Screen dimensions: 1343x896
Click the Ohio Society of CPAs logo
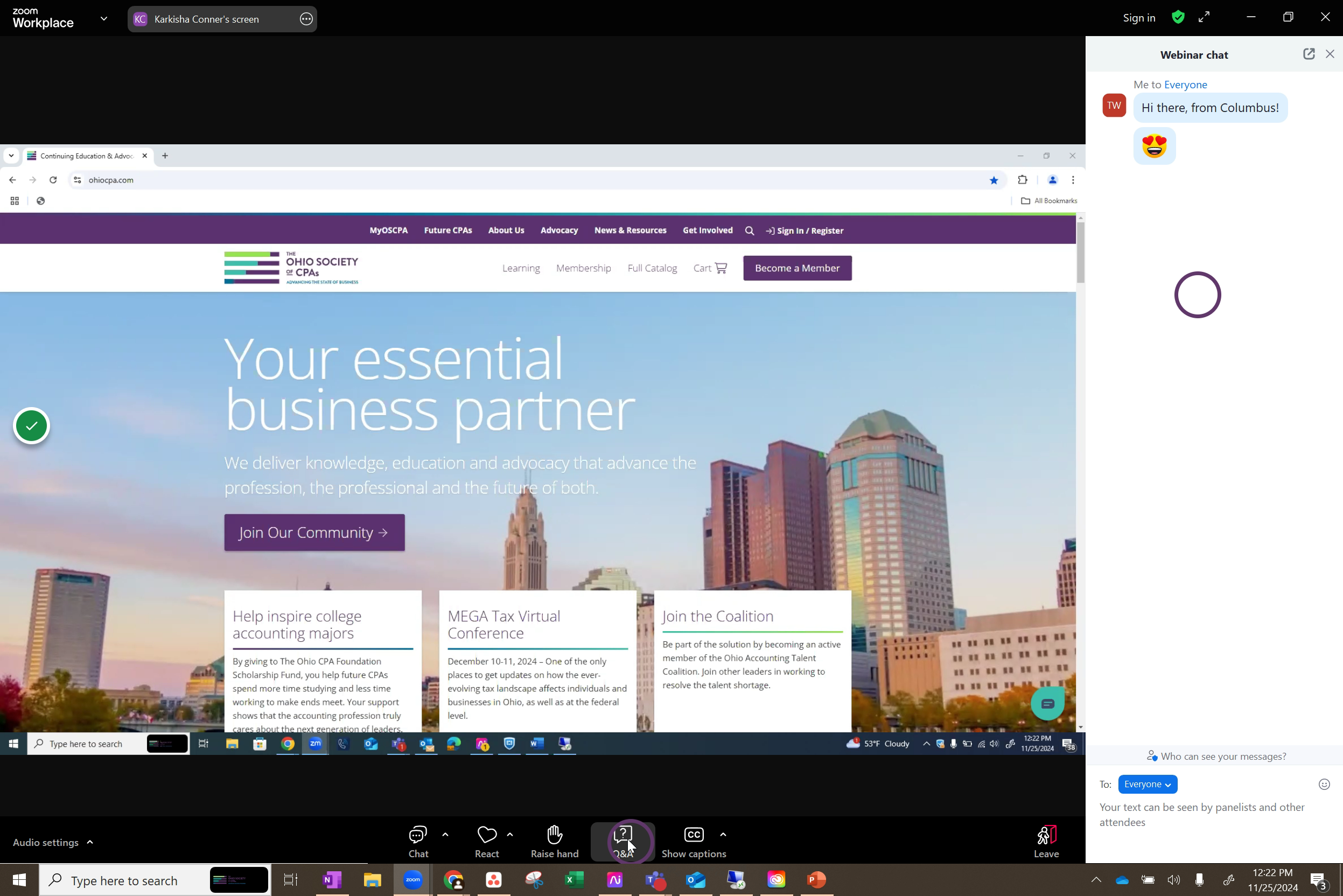point(291,268)
